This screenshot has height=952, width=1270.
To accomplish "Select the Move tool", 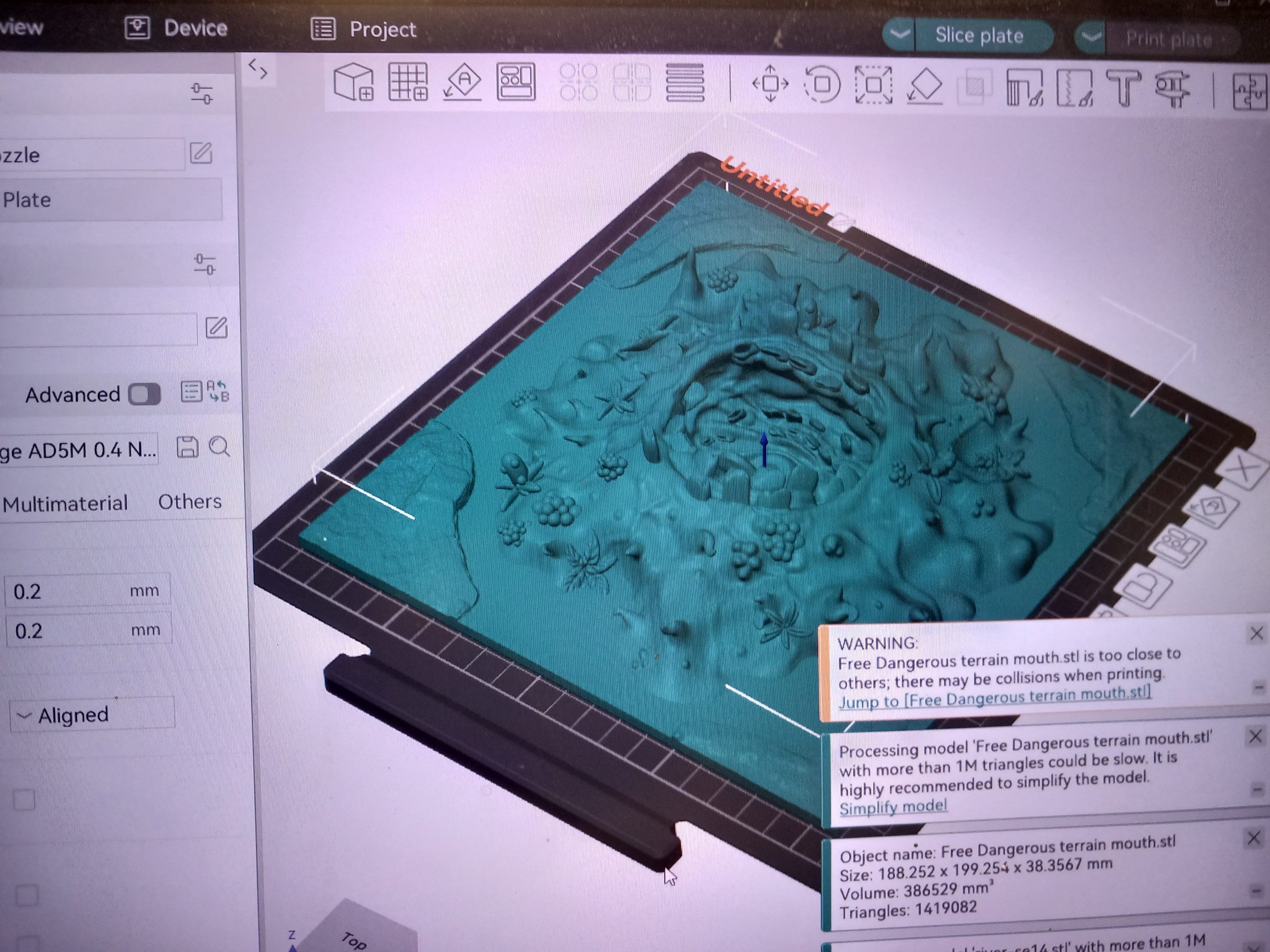I will (x=770, y=84).
